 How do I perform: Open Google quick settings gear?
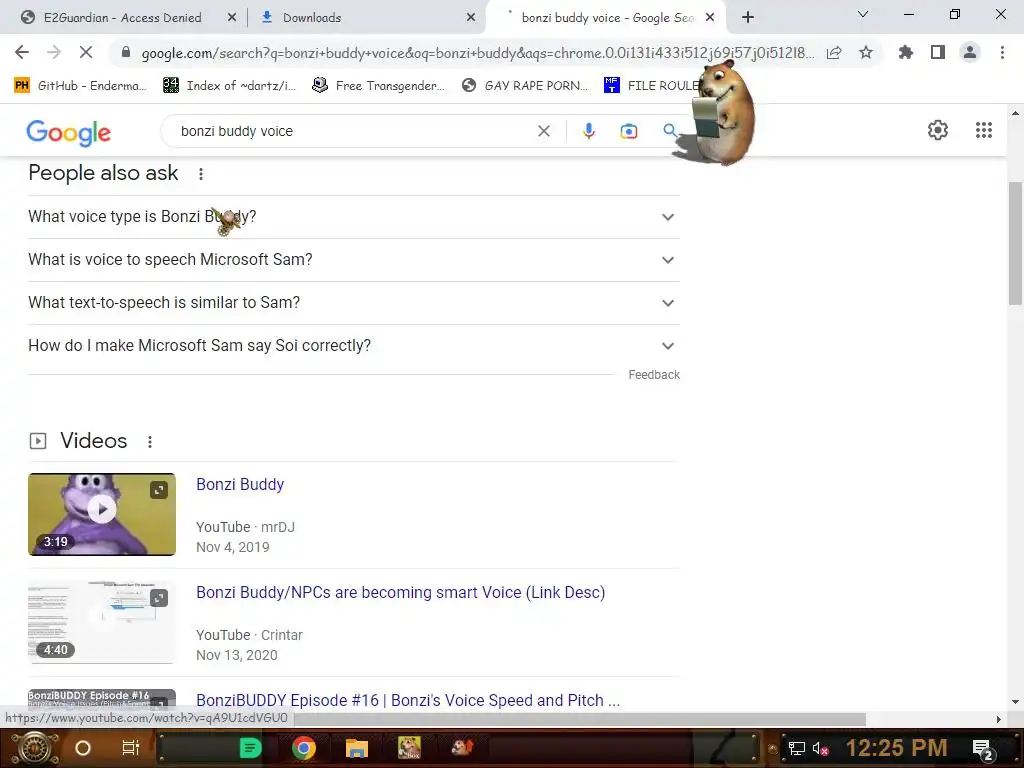click(x=938, y=130)
